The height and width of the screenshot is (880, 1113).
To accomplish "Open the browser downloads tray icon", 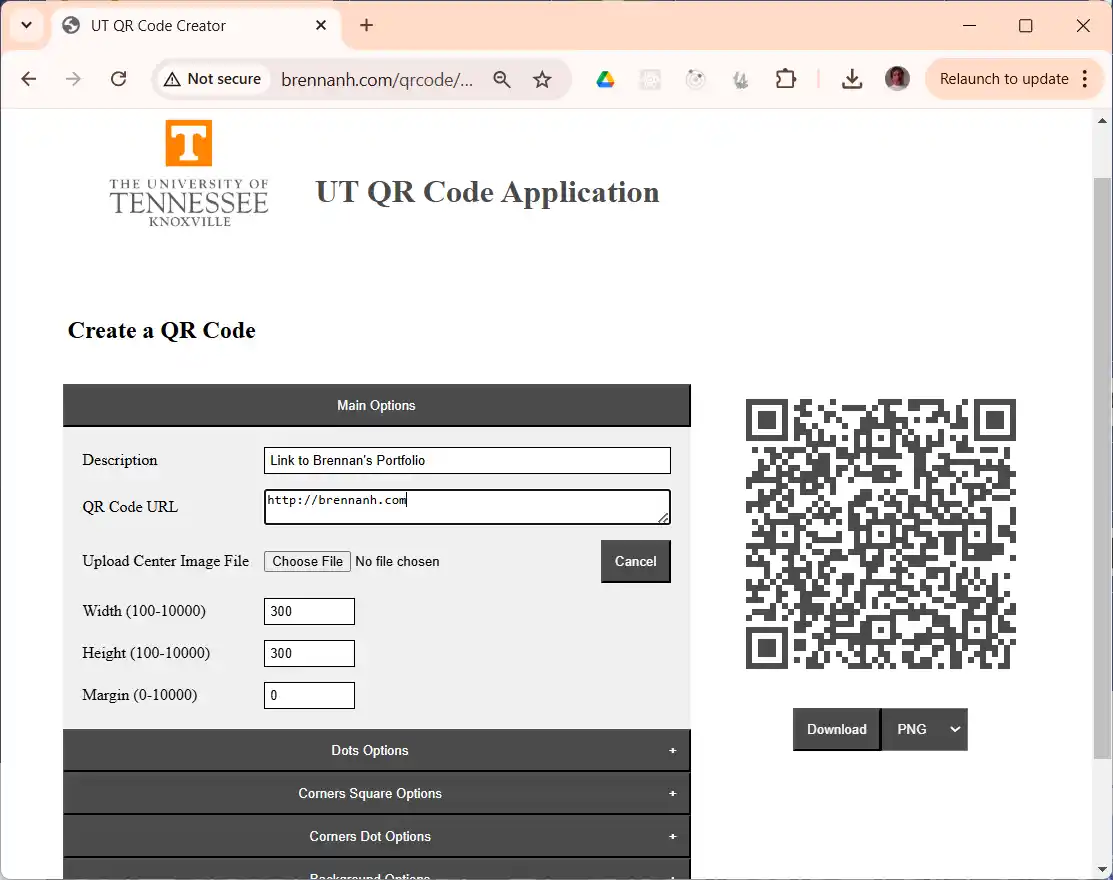I will pyautogui.click(x=852, y=79).
